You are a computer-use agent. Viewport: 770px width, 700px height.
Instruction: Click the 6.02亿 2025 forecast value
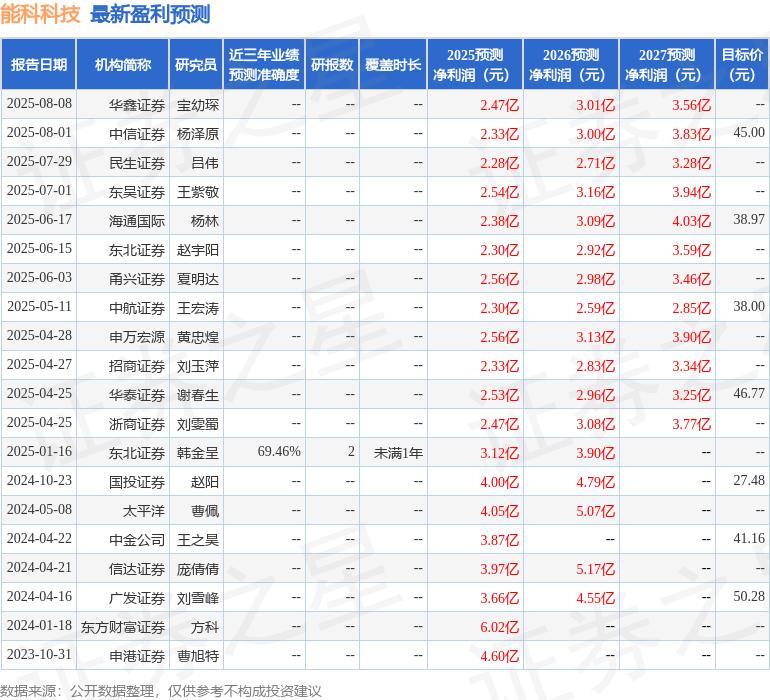click(x=499, y=627)
